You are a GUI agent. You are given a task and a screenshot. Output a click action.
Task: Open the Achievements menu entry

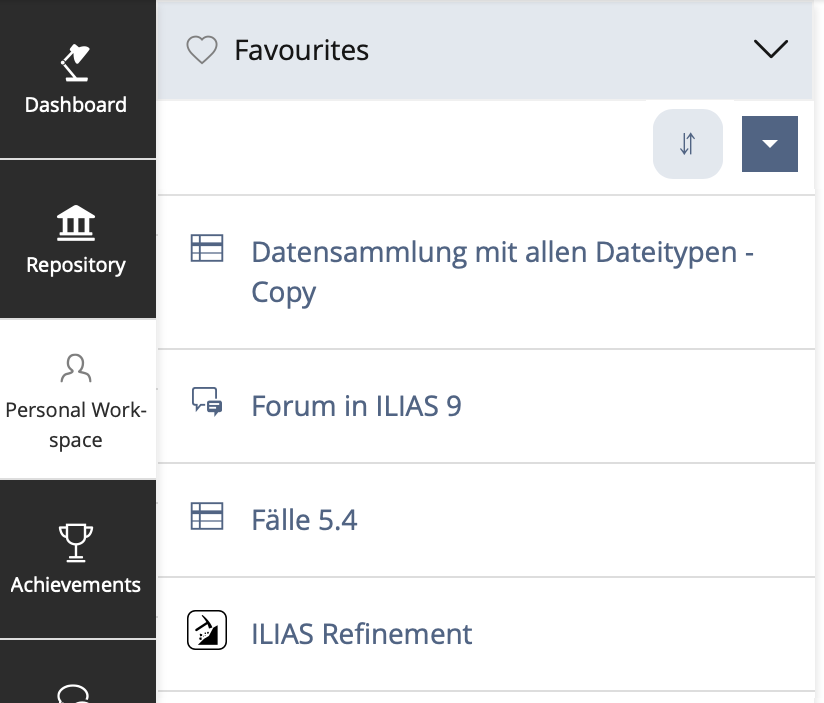(76, 585)
